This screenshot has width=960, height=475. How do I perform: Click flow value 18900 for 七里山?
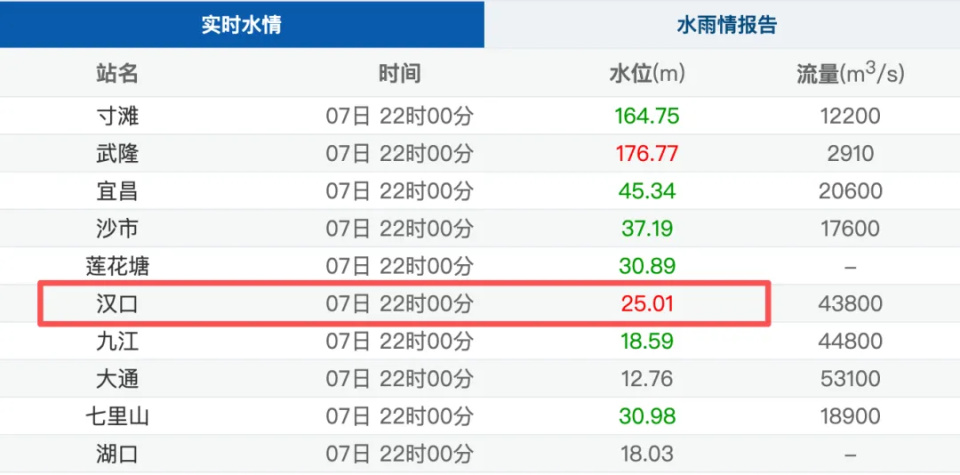(850, 416)
